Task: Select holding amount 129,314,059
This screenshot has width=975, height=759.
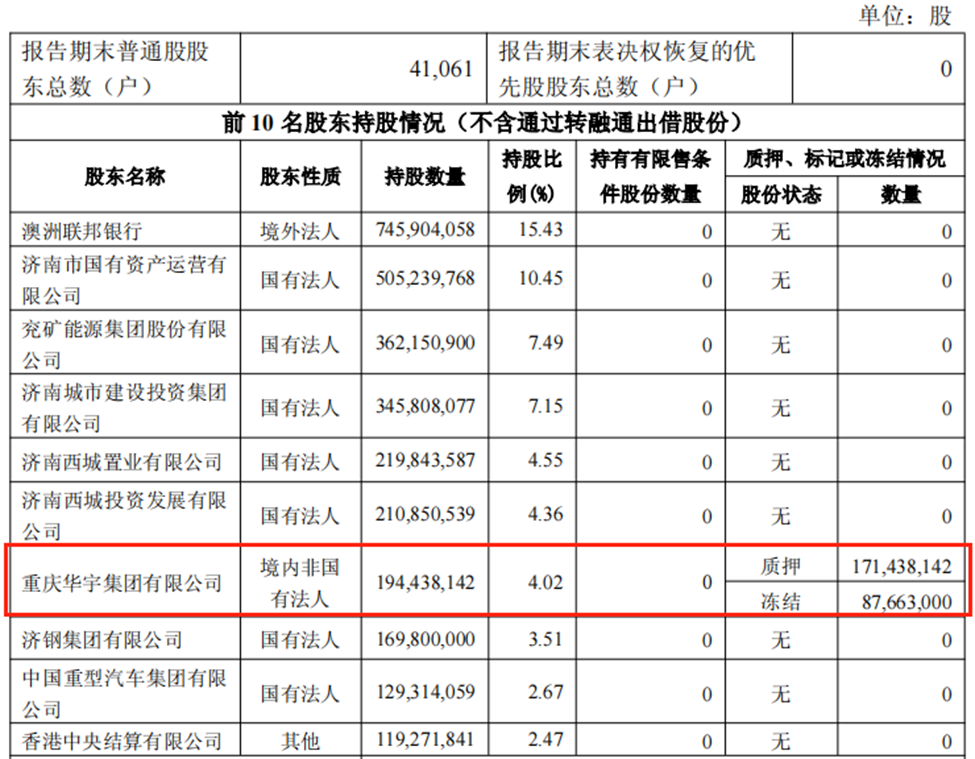Action: click(425, 692)
